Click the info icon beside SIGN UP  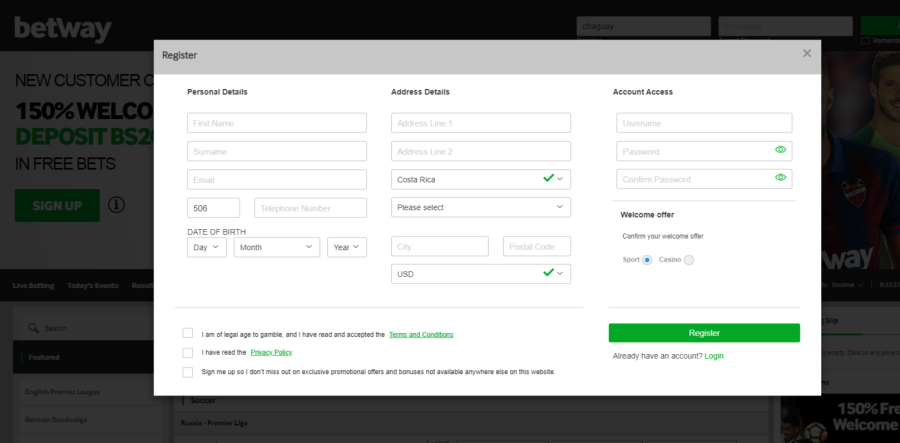point(117,205)
